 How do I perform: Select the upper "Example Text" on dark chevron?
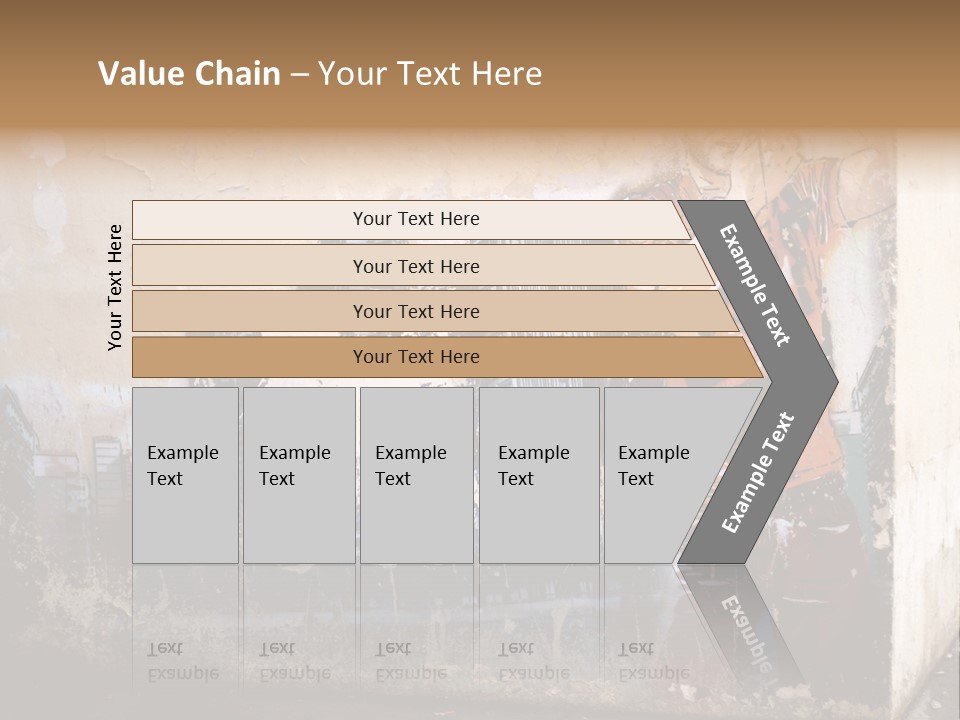(x=756, y=285)
